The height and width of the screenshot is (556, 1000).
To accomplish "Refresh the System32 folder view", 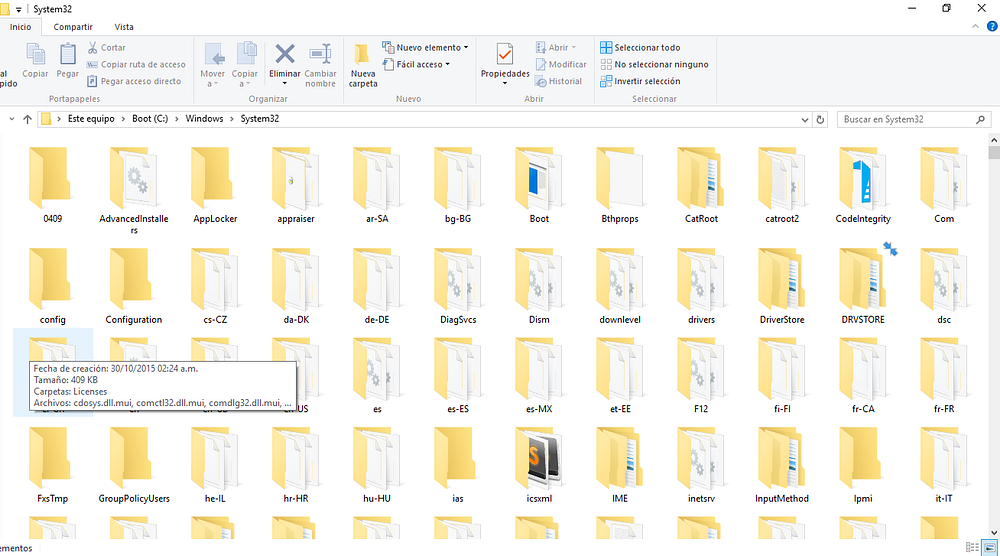I will click(820, 119).
